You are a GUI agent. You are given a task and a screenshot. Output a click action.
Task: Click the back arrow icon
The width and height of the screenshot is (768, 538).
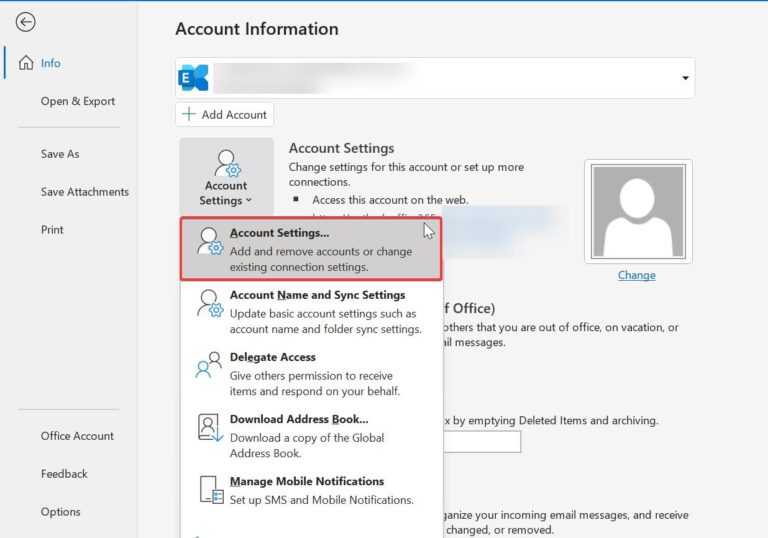(26, 22)
